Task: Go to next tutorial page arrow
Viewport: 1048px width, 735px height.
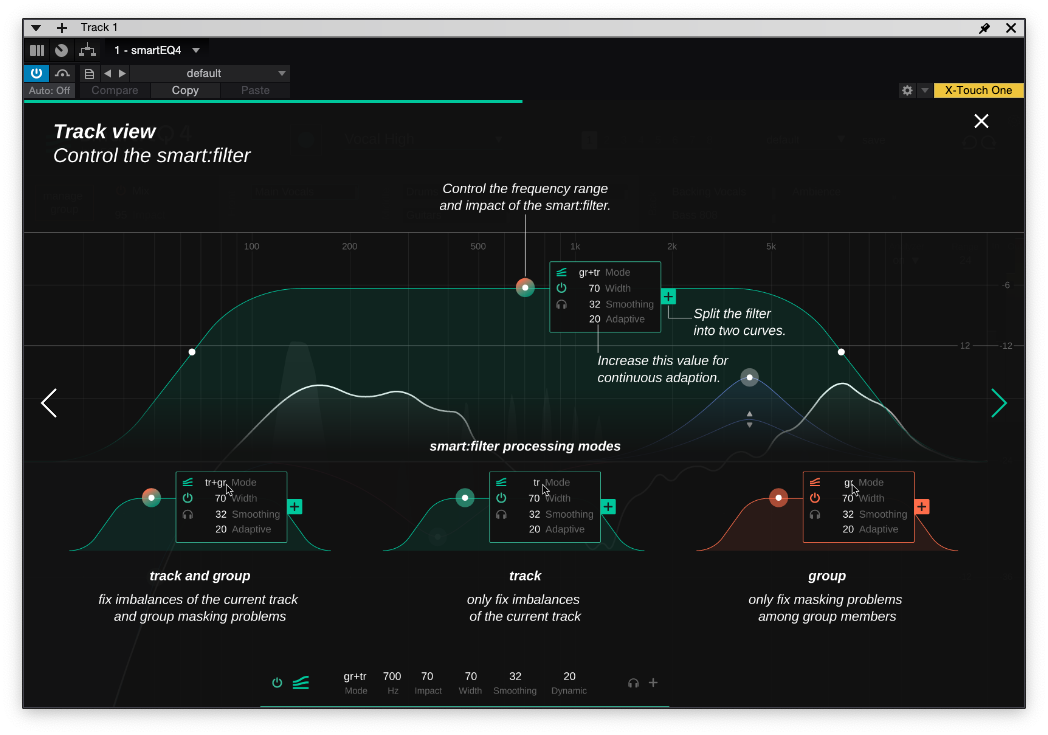Action: 999,403
